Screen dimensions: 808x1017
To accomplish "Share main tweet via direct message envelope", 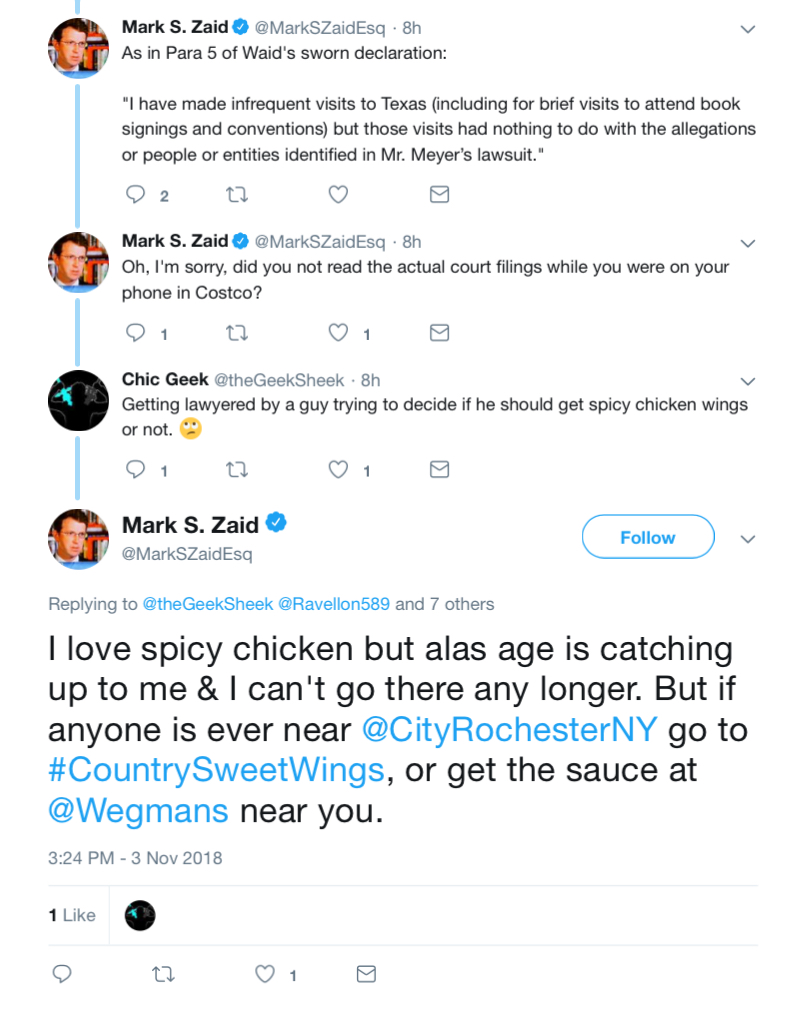I will (x=366, y=974).
